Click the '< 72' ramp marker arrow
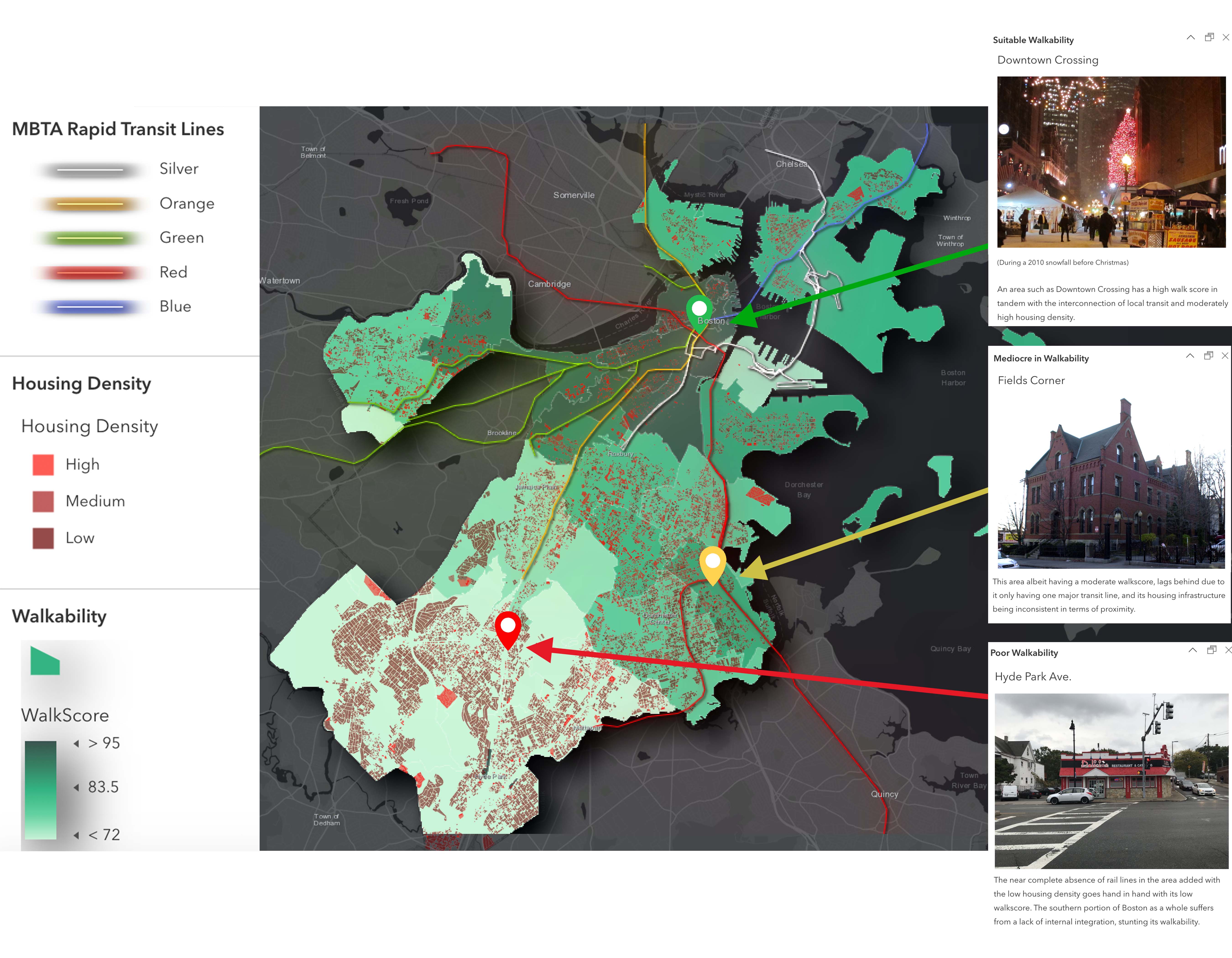The width and height of the screenshot is (1232, 958). pyautogui.click(x=76, y=835)
